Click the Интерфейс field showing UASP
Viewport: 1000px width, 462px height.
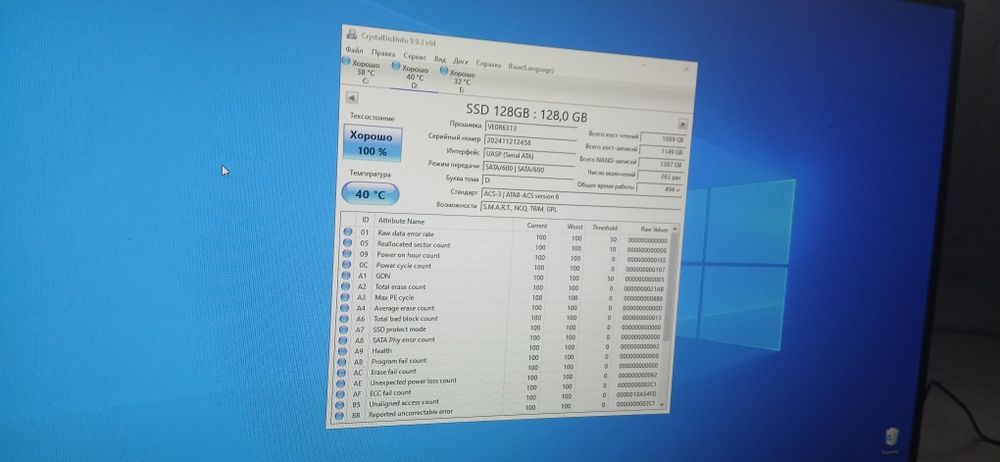[x=529, y=155]
